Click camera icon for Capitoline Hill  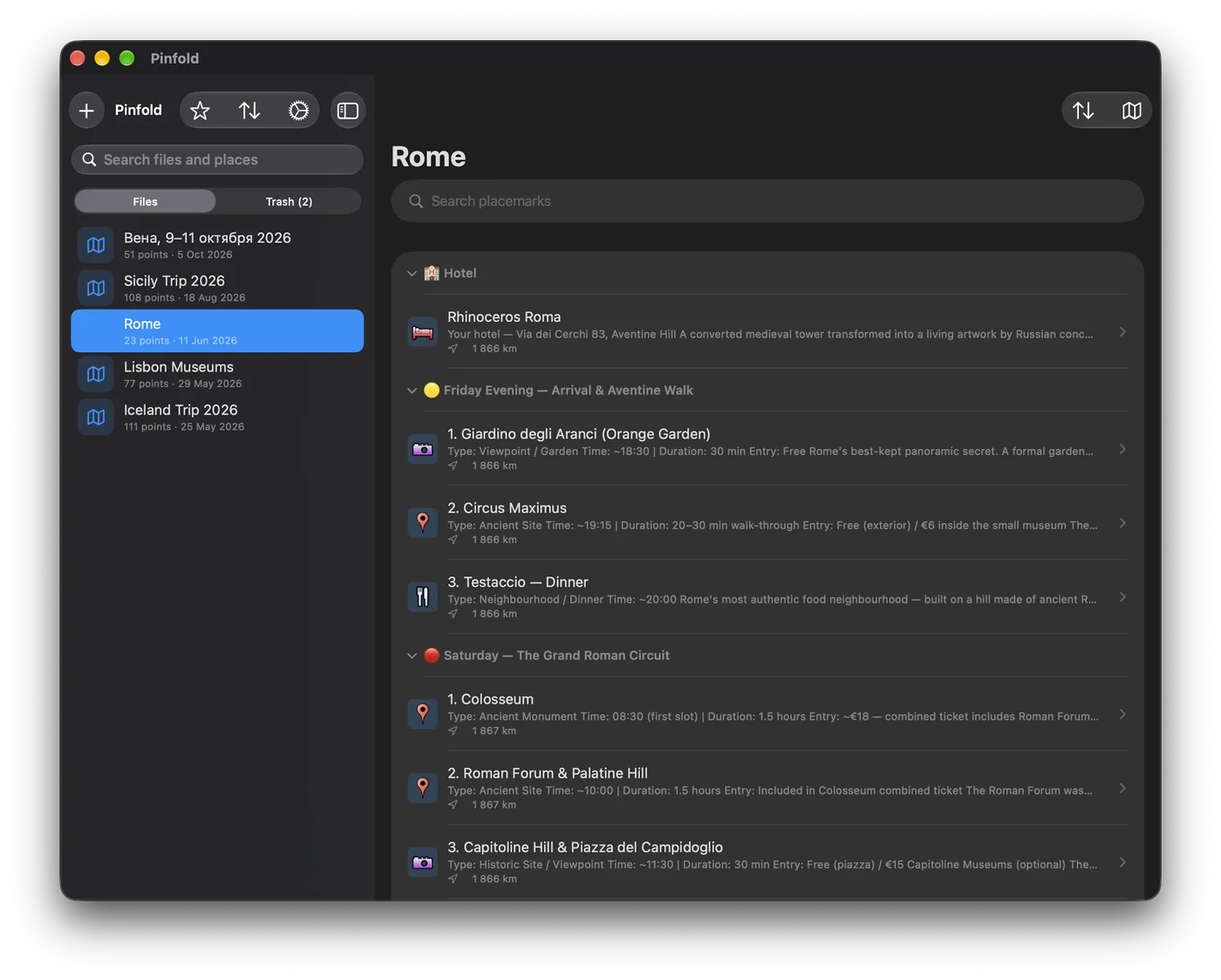(423, 862)
